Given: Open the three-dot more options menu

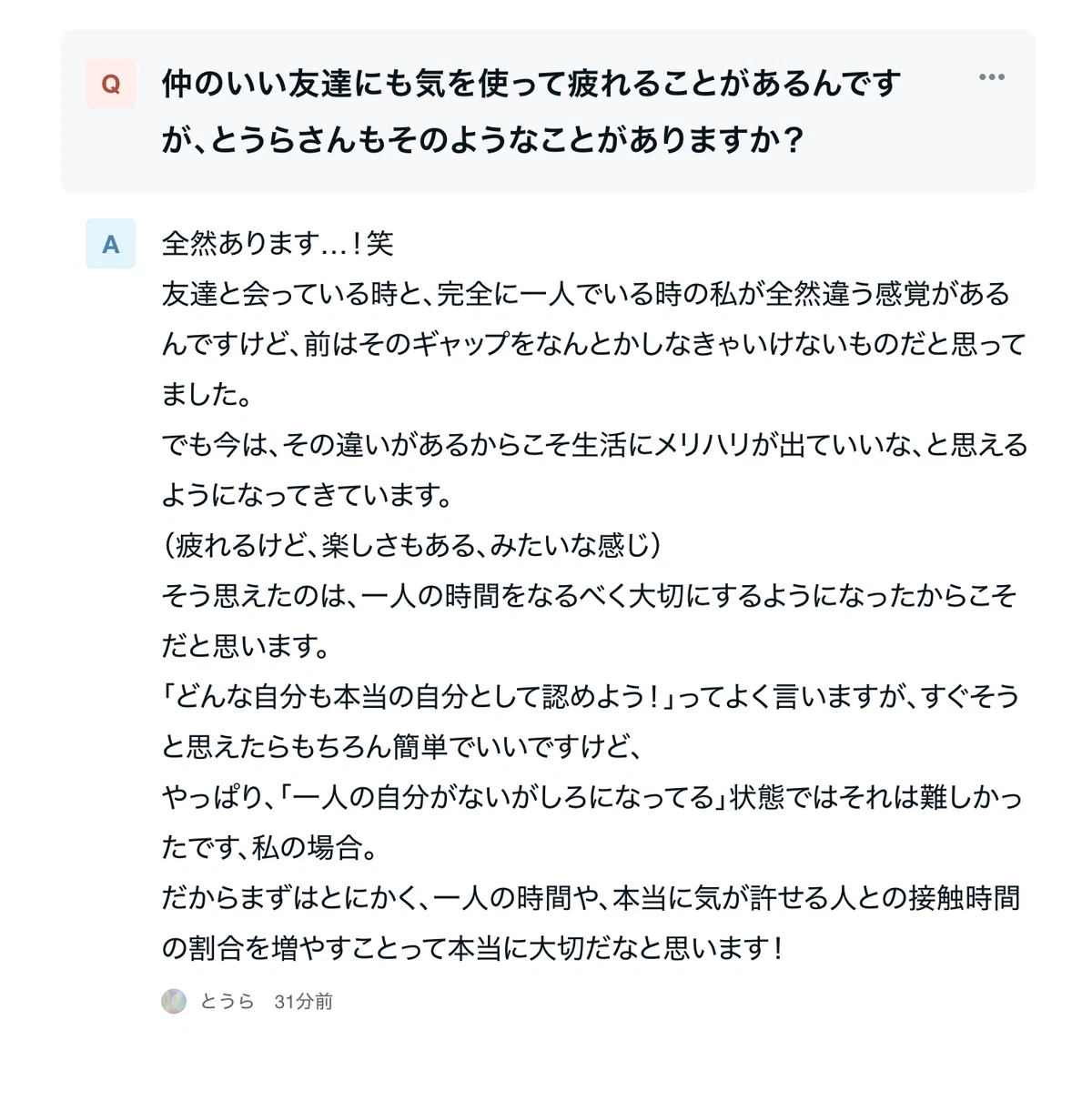Looking at the screenshot, I should pyautogui.click(x=991, y=77).
